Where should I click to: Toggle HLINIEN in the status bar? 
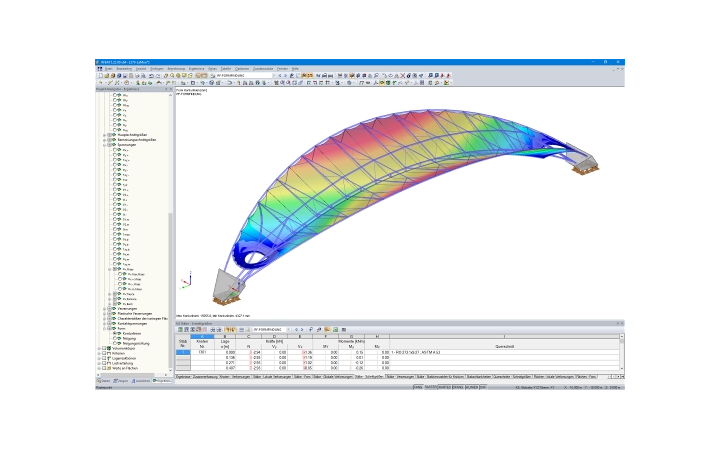tap(472, 387)
